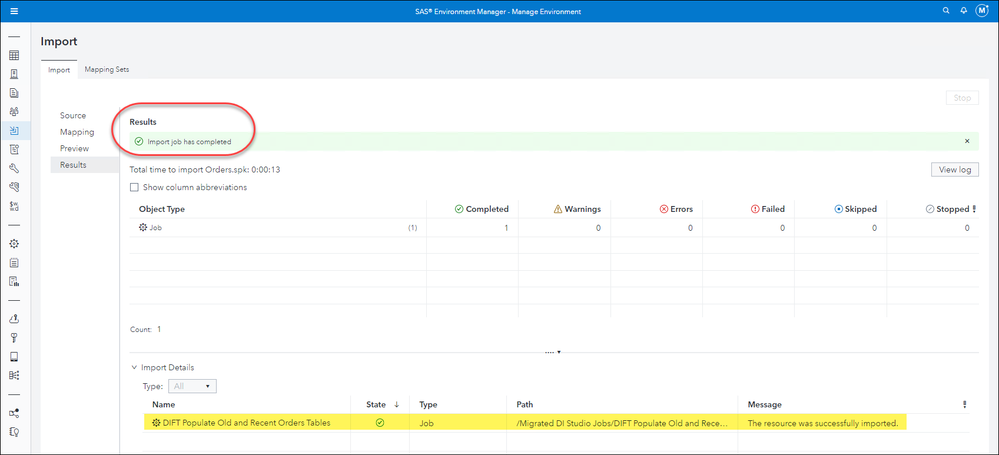Open the Data page table icon
Screen dimensions: 999x455
[x=14, y=55]
